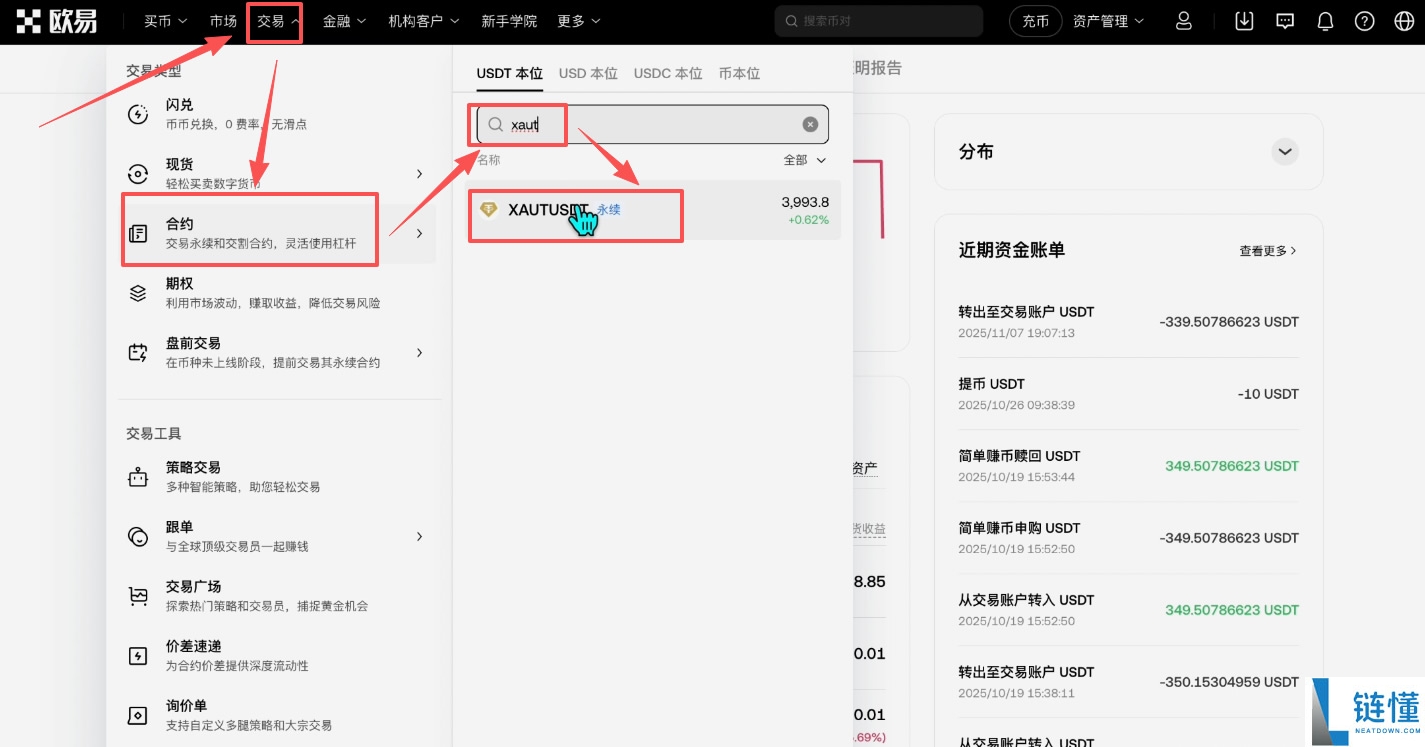
Task: Open the 全部 filter dropdown
Action: 804,160
